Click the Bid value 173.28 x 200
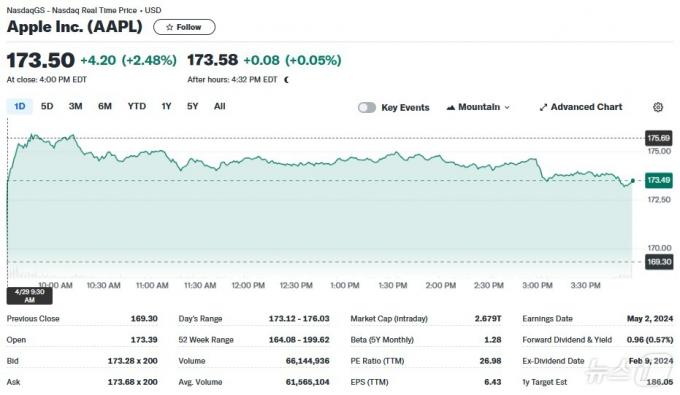This screenshot has height=395, width=680. click(133, 361)
